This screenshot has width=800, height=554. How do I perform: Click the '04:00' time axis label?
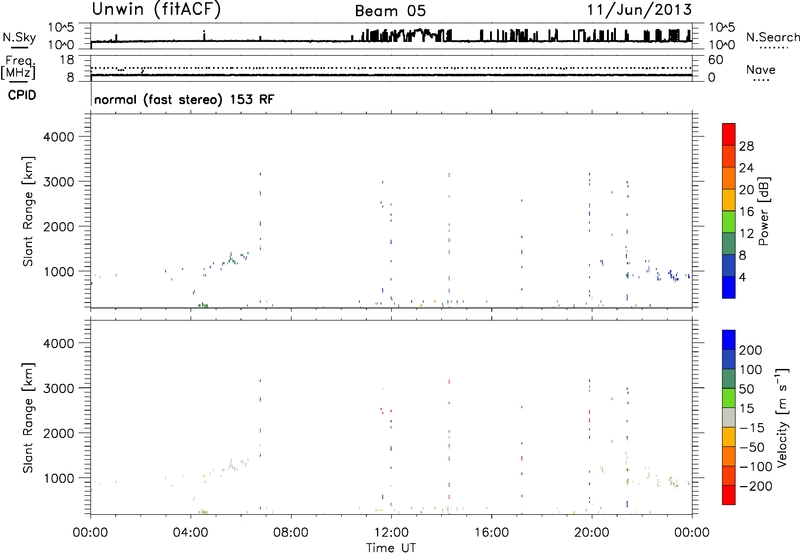(x=190, y=533)
